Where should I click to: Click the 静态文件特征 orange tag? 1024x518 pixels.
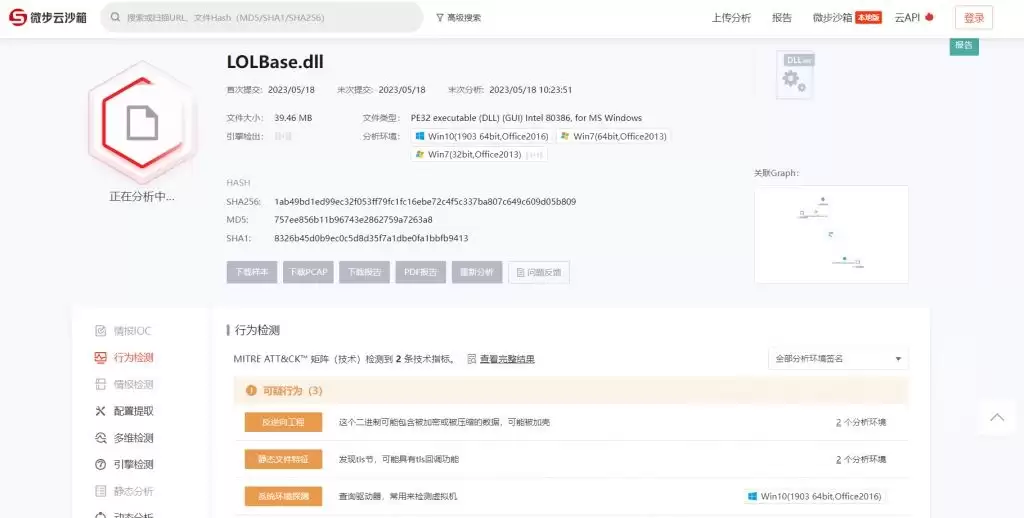point(283,459)
